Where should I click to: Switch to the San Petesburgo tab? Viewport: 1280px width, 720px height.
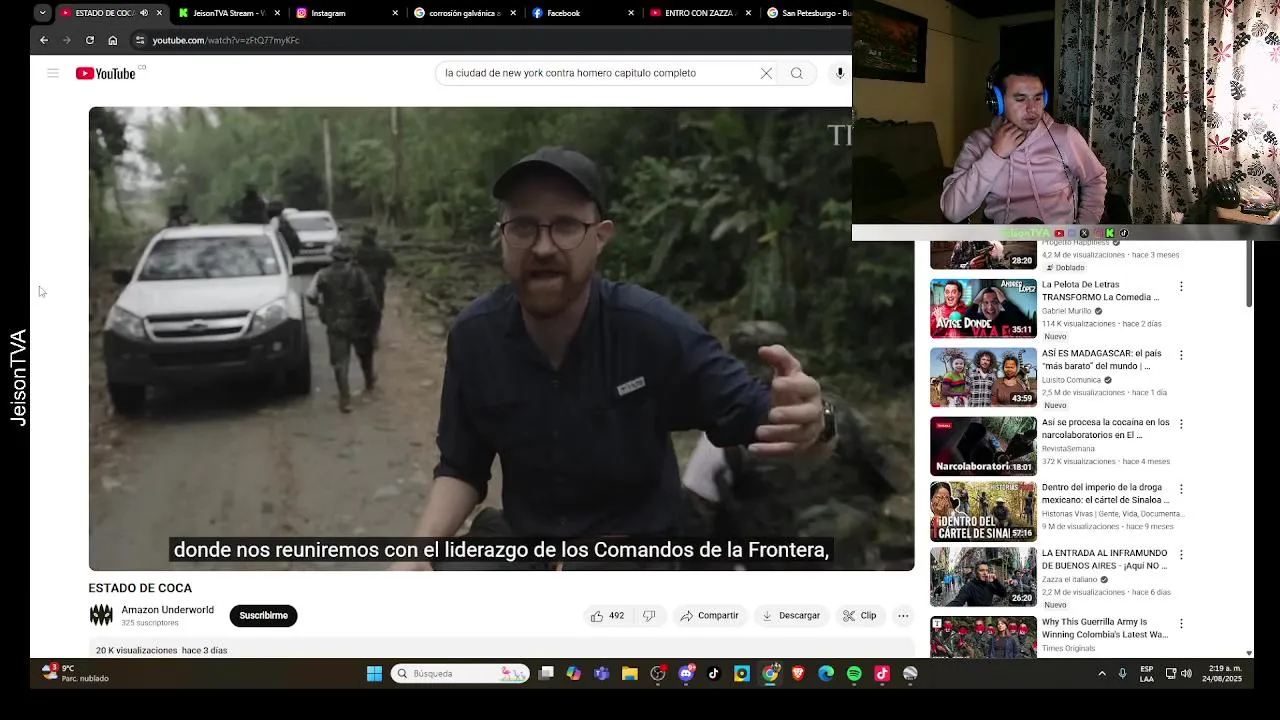point(808,13)
